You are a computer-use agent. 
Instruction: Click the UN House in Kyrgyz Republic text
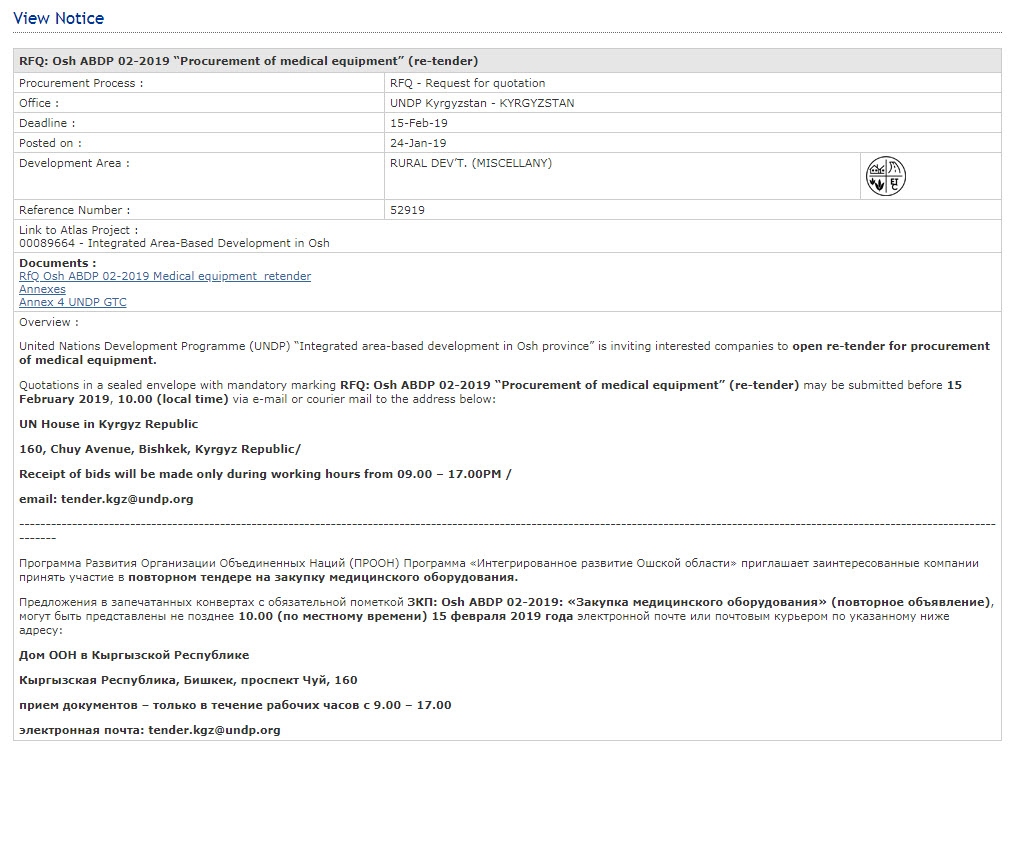coord(109,424)
